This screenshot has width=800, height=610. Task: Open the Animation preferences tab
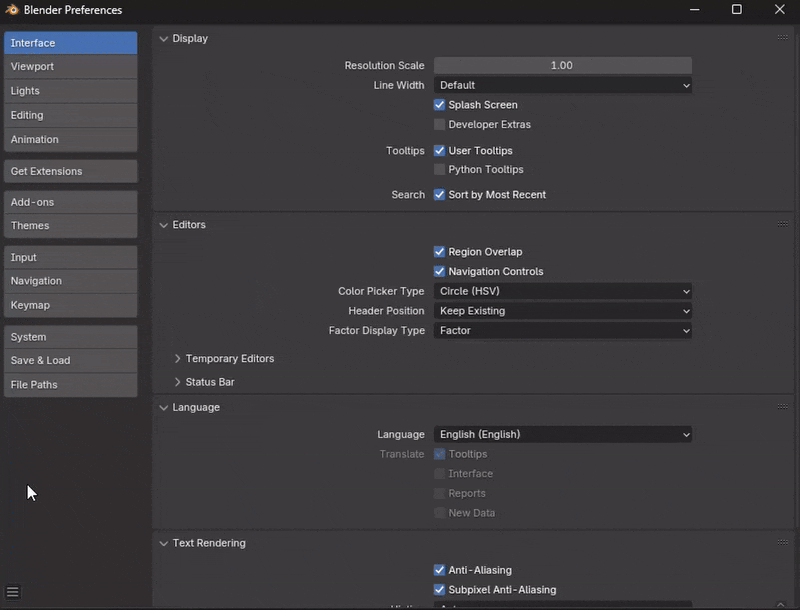pyautogui.click(x=70, y=139)
